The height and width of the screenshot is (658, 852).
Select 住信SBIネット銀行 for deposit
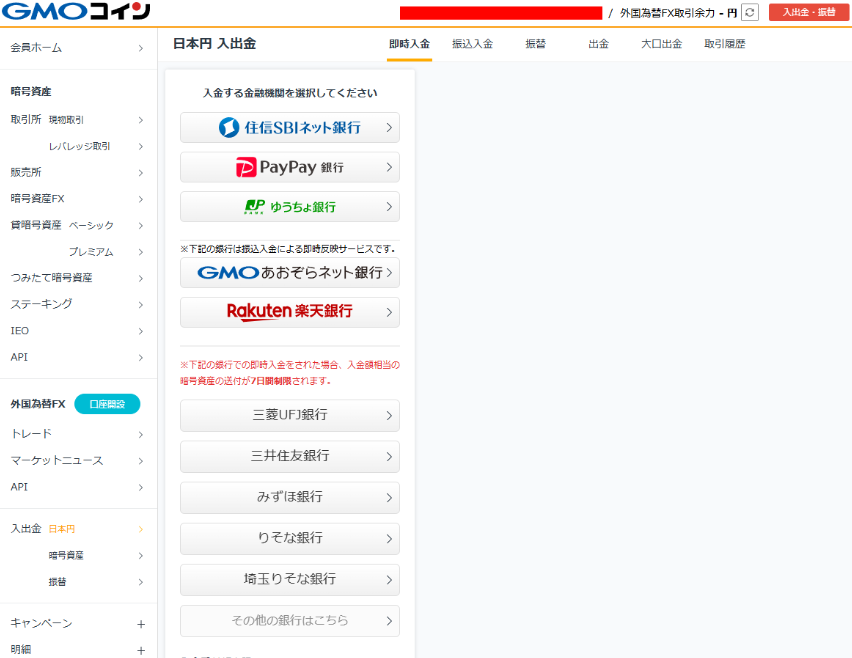click(290, 128)
